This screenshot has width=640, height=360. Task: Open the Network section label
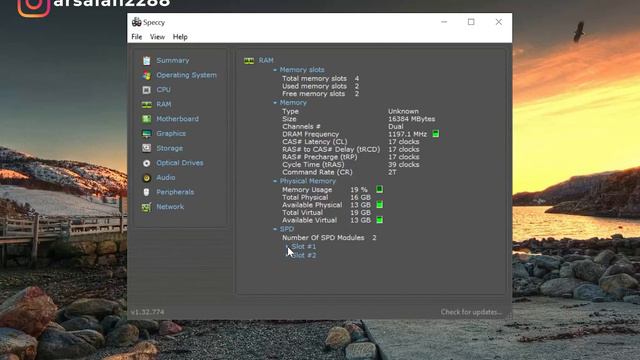(170, 207)
